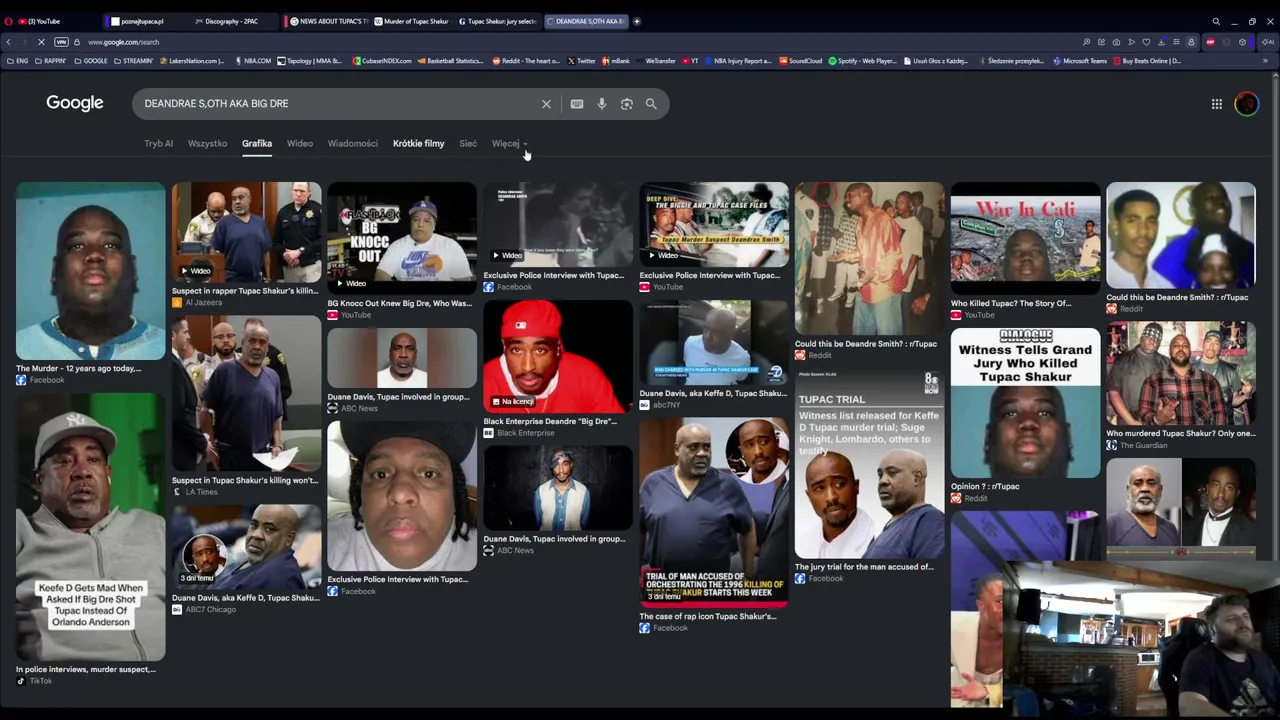
Task: Open LA Times 'Suspect in Tupac Shakur's killing' result
Action: pos(246,394)
